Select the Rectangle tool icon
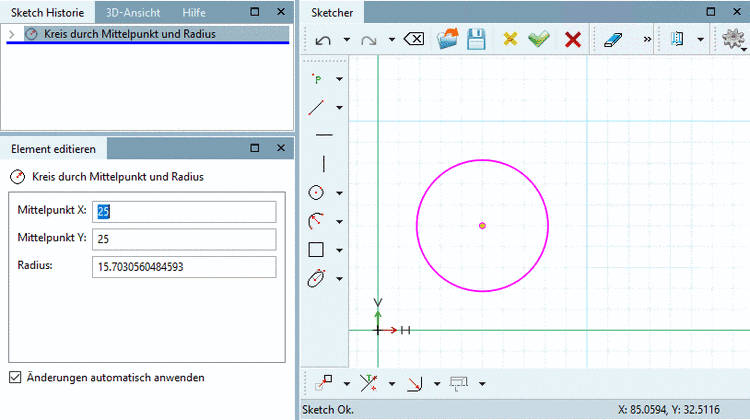This screenshot has height=420, width=750. pos(316,250)
